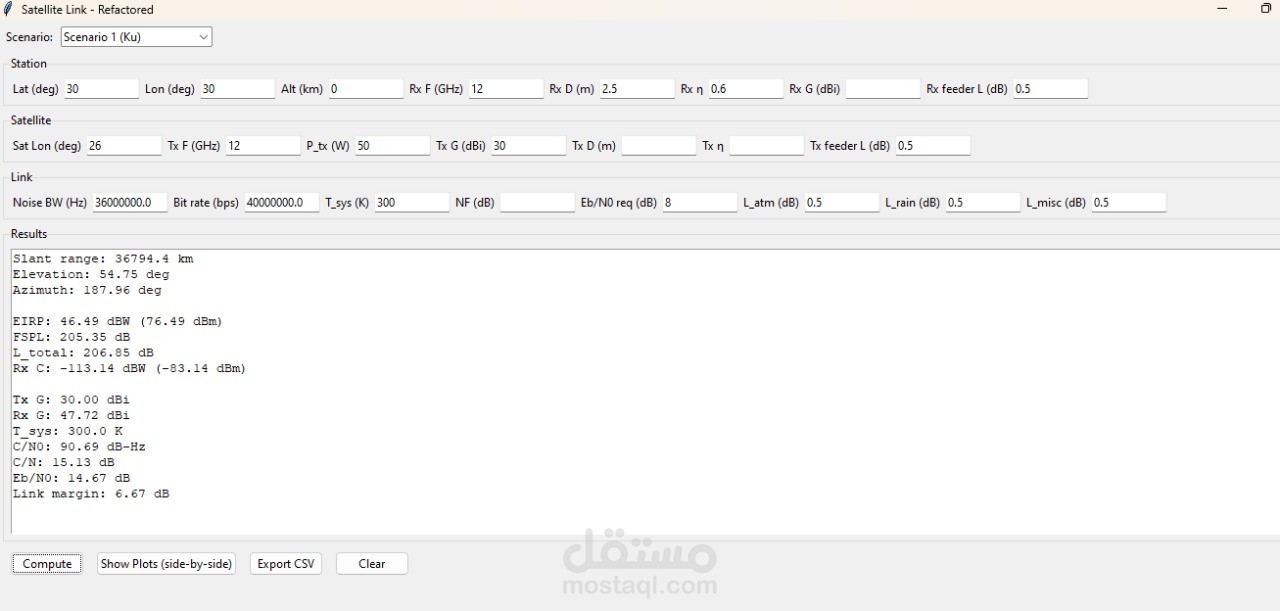The image size is (1280, 611).
Task: Edit the Bit rate (bps) value
Action: pos(281,202)
